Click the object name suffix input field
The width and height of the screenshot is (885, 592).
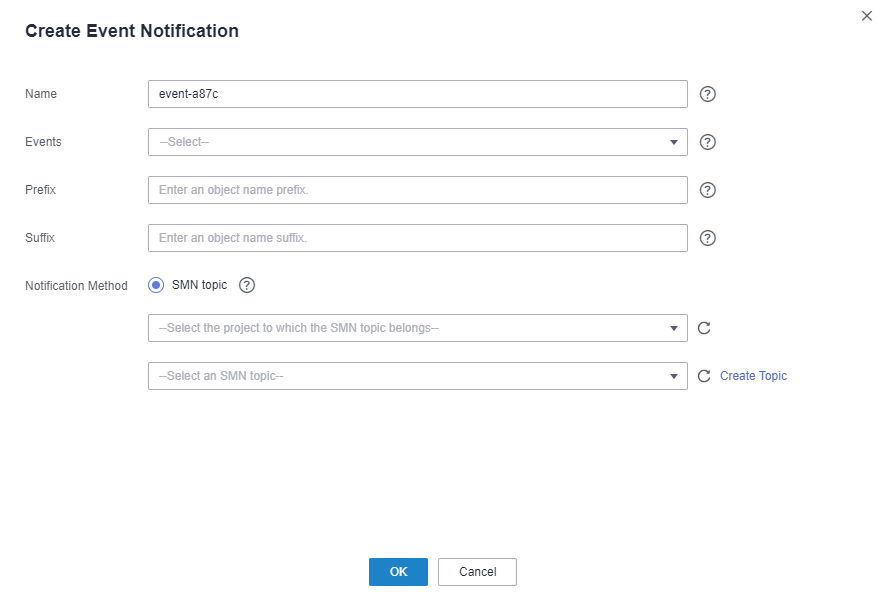click(x=418, y=238)
